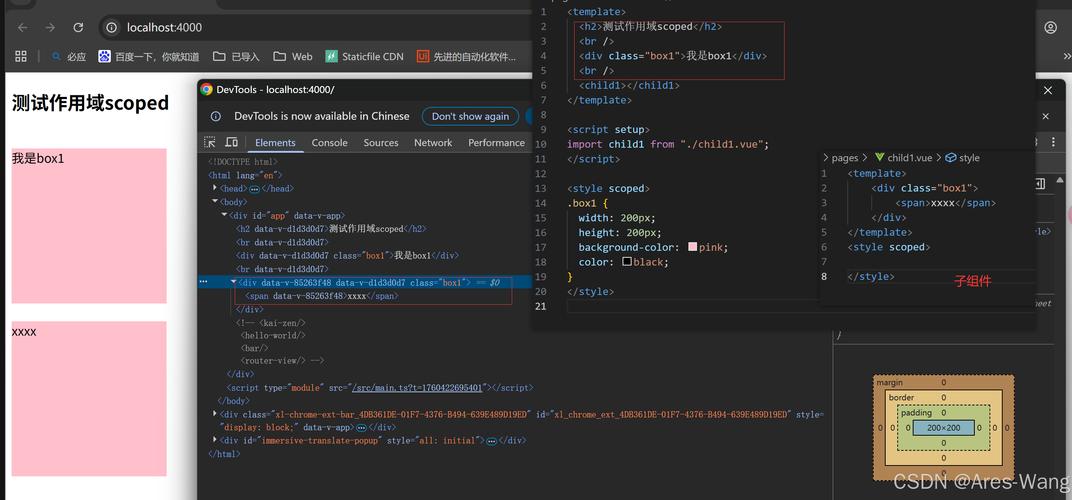Activate the DevTools inspect element picker
Viewport: 1072px width, 500px height.
[x=210, y=142]
